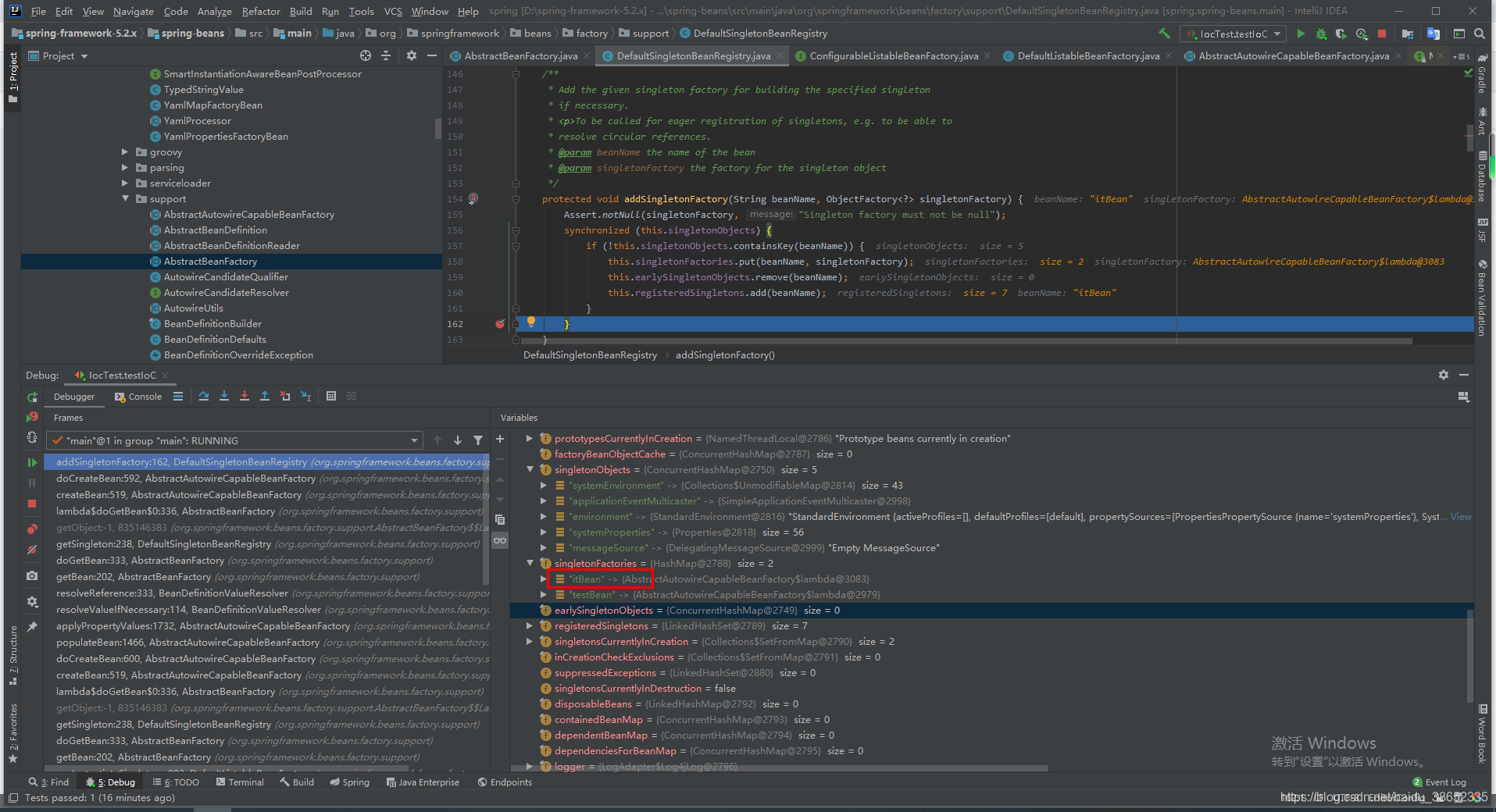Open the VCS menu
1496x812 pixels.
[x=393, y=11]
